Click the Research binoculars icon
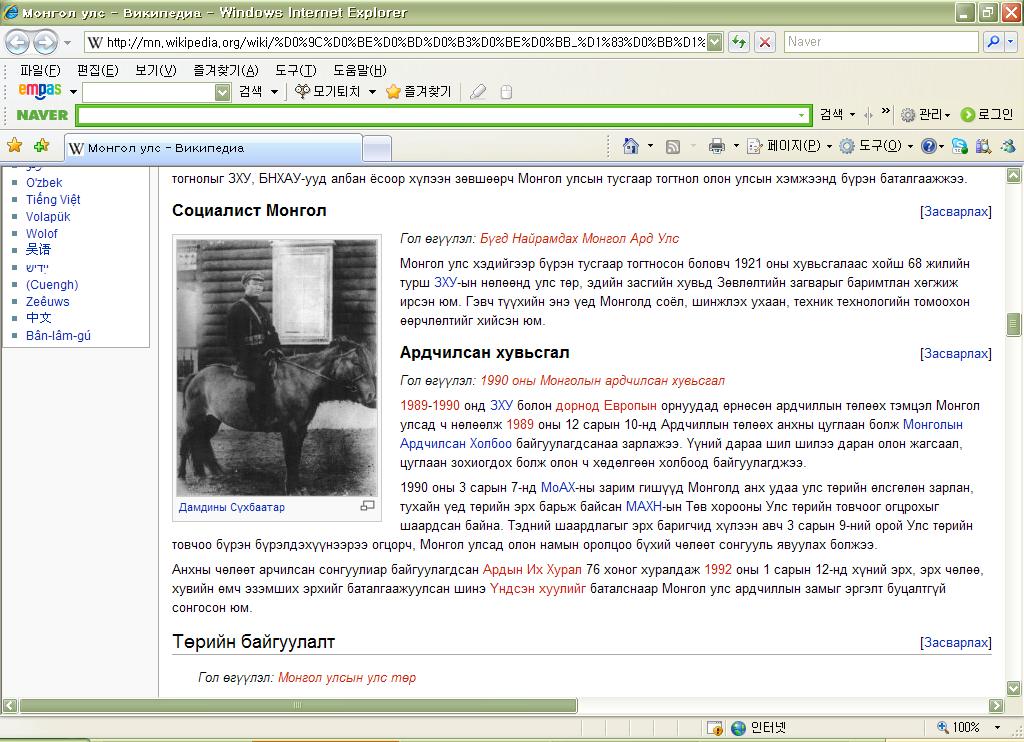 click(984, 146)
